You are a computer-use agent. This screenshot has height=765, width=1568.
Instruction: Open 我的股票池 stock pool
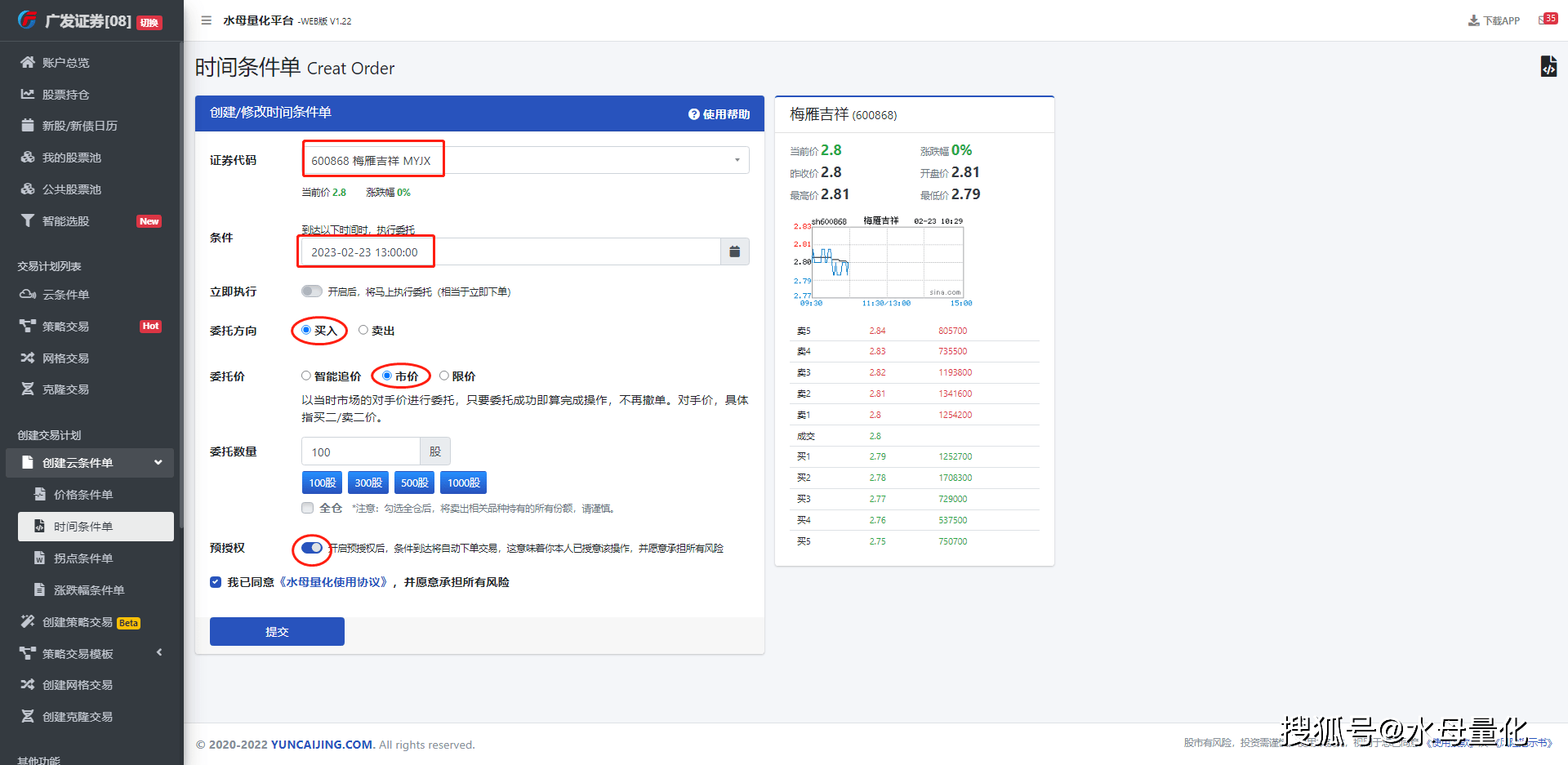(x=70, y=157)
